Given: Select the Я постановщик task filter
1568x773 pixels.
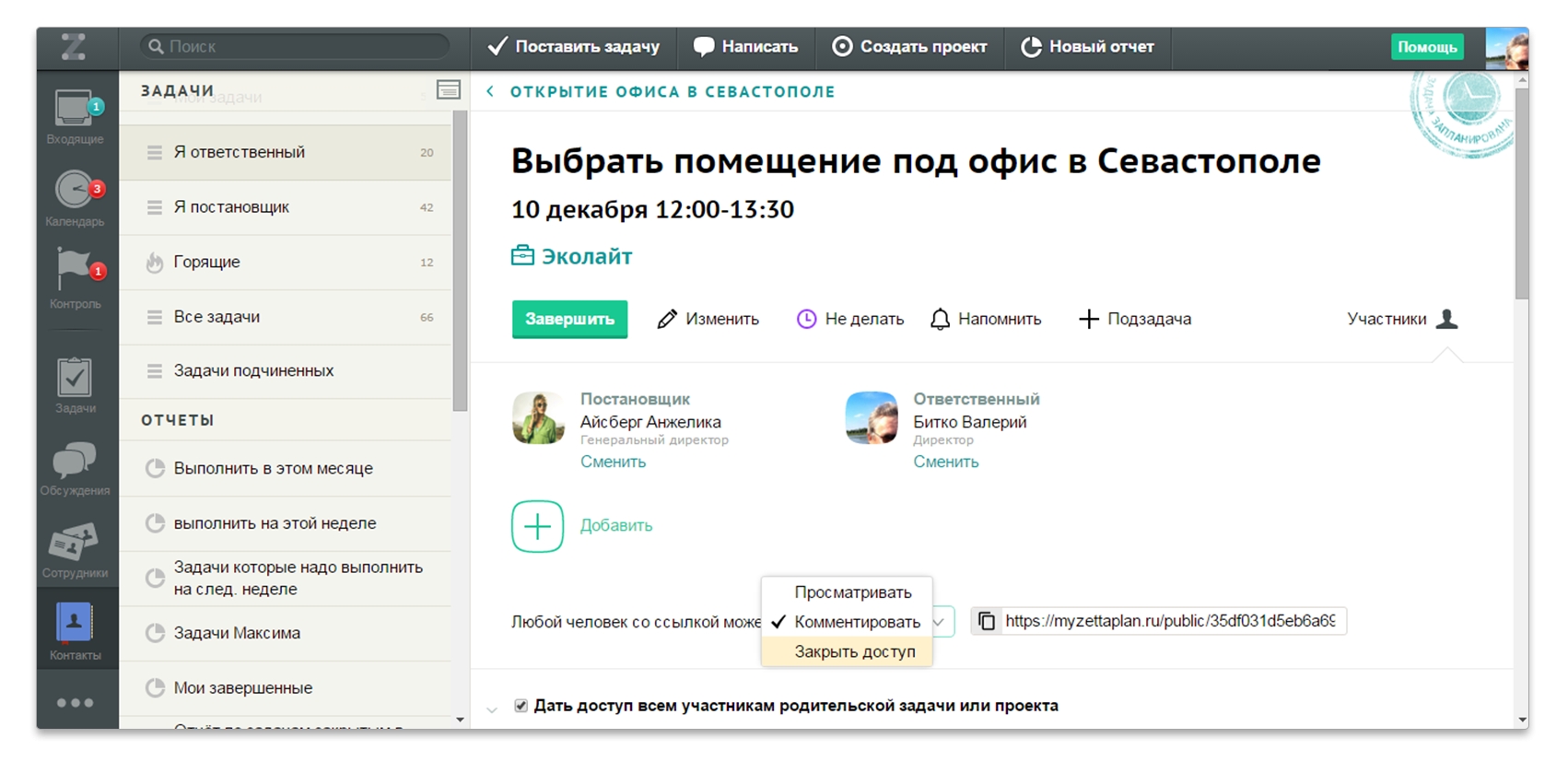Looking at the screenshot, I should point(286,207).
